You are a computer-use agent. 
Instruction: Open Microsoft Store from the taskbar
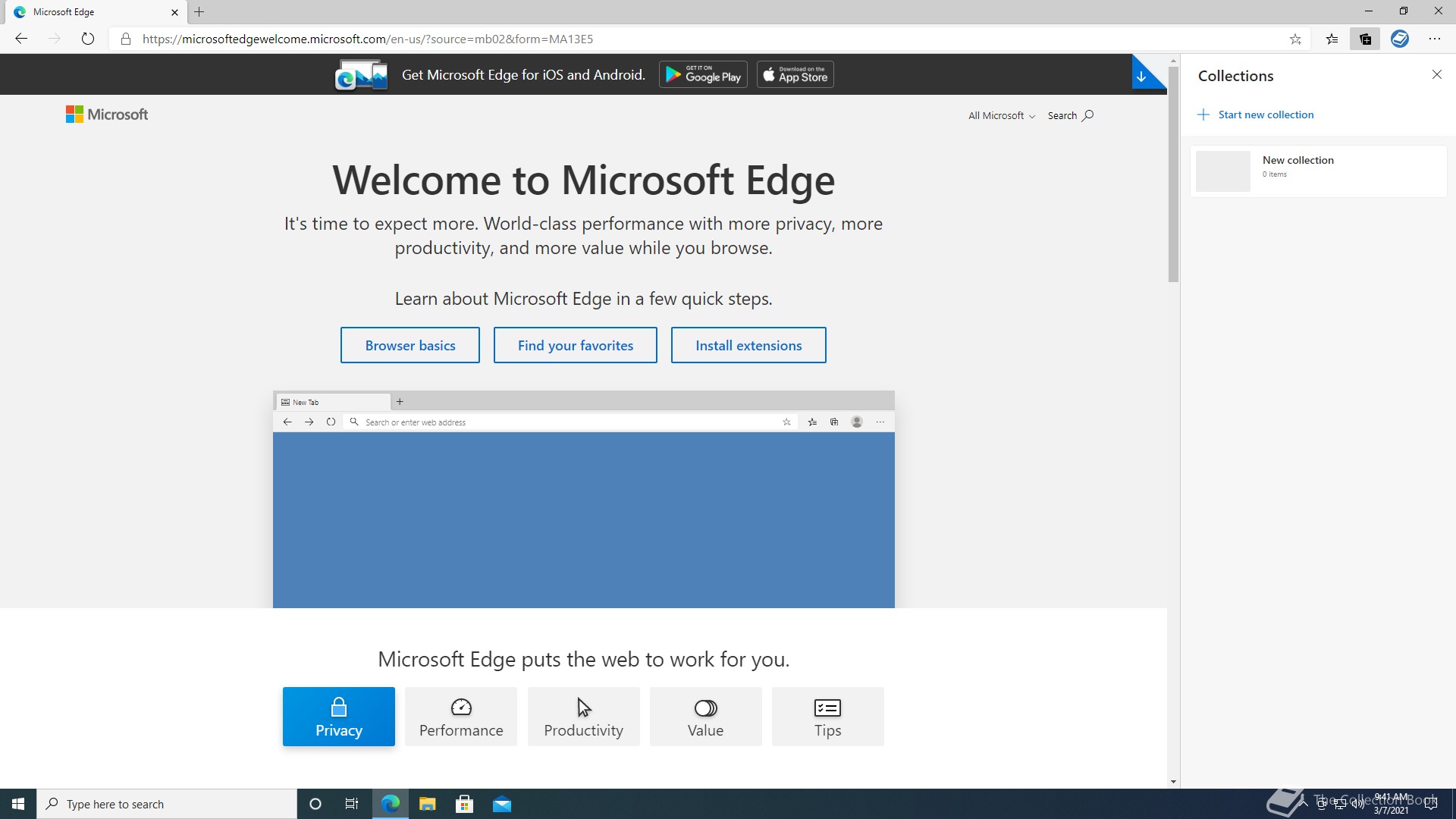coord(464,804)
